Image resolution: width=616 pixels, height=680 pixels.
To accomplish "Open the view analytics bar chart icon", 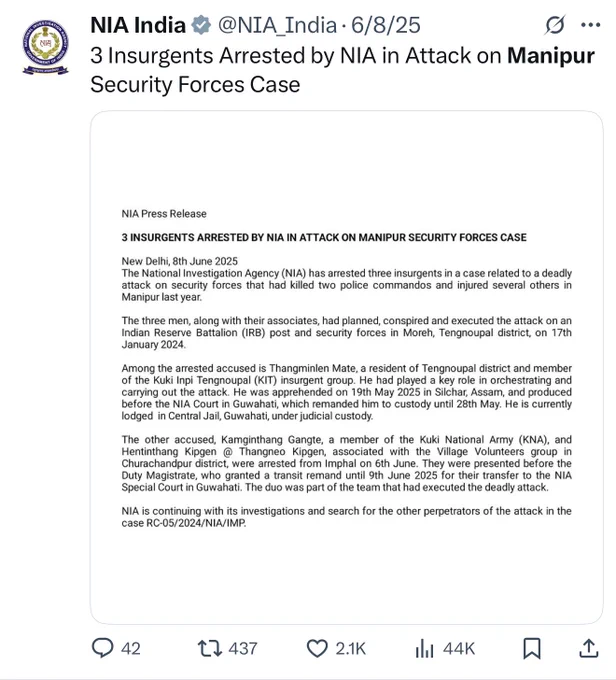I will pos(424,649).
